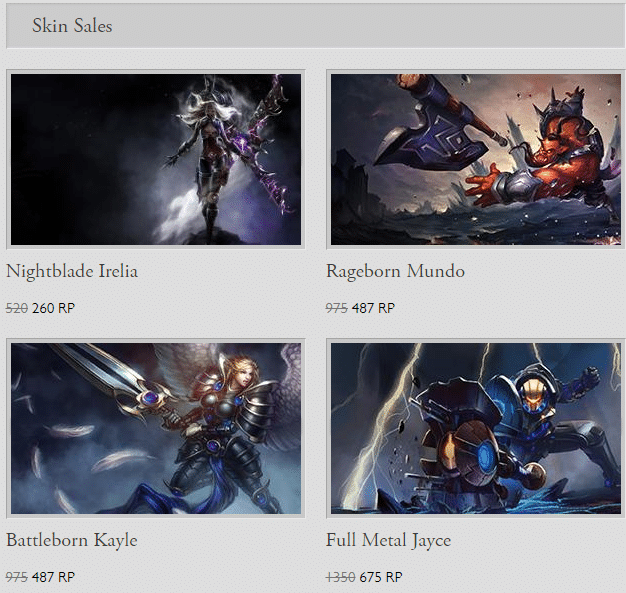Click the crossed-out 1350 original price

(340, 577)
